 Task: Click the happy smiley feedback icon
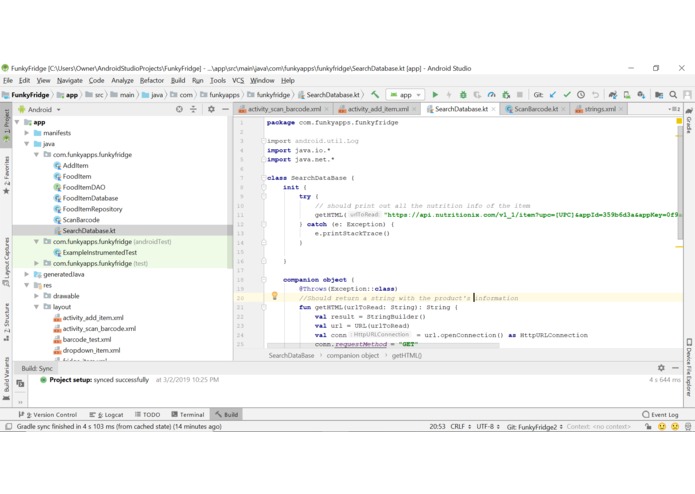pos(662,427)
